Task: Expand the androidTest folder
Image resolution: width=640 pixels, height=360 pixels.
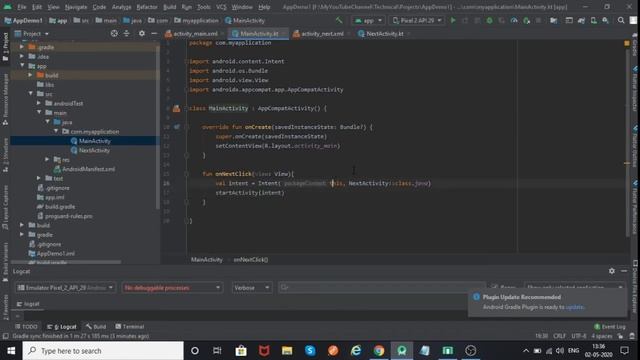Action: [39, 103]
